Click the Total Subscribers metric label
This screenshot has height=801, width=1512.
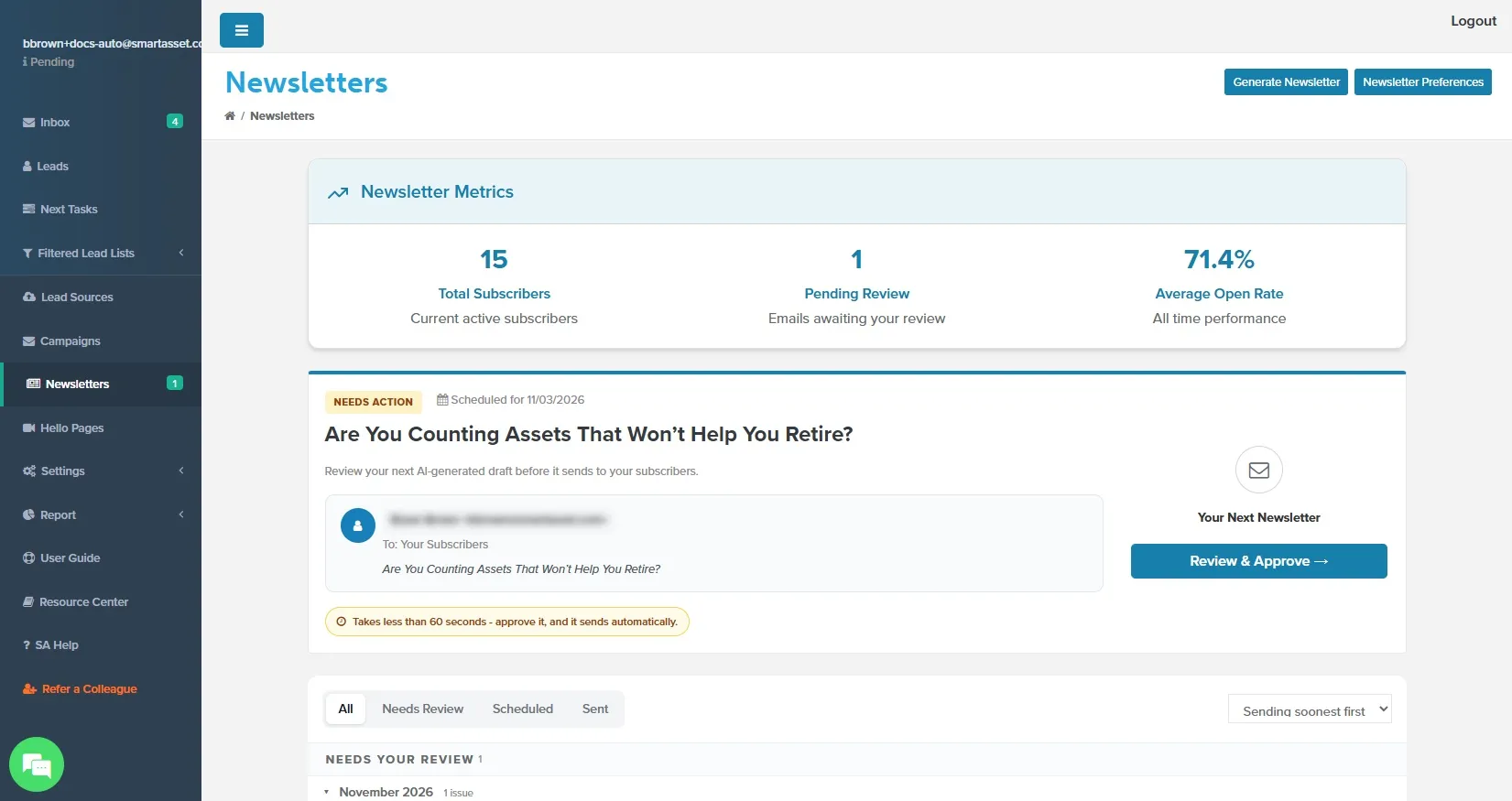coord(495,294)
